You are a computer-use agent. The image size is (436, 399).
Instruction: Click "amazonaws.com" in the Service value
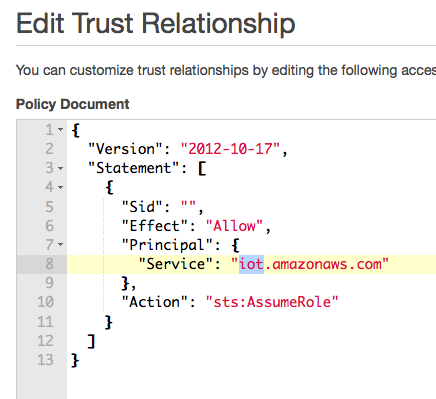(327, 264)
